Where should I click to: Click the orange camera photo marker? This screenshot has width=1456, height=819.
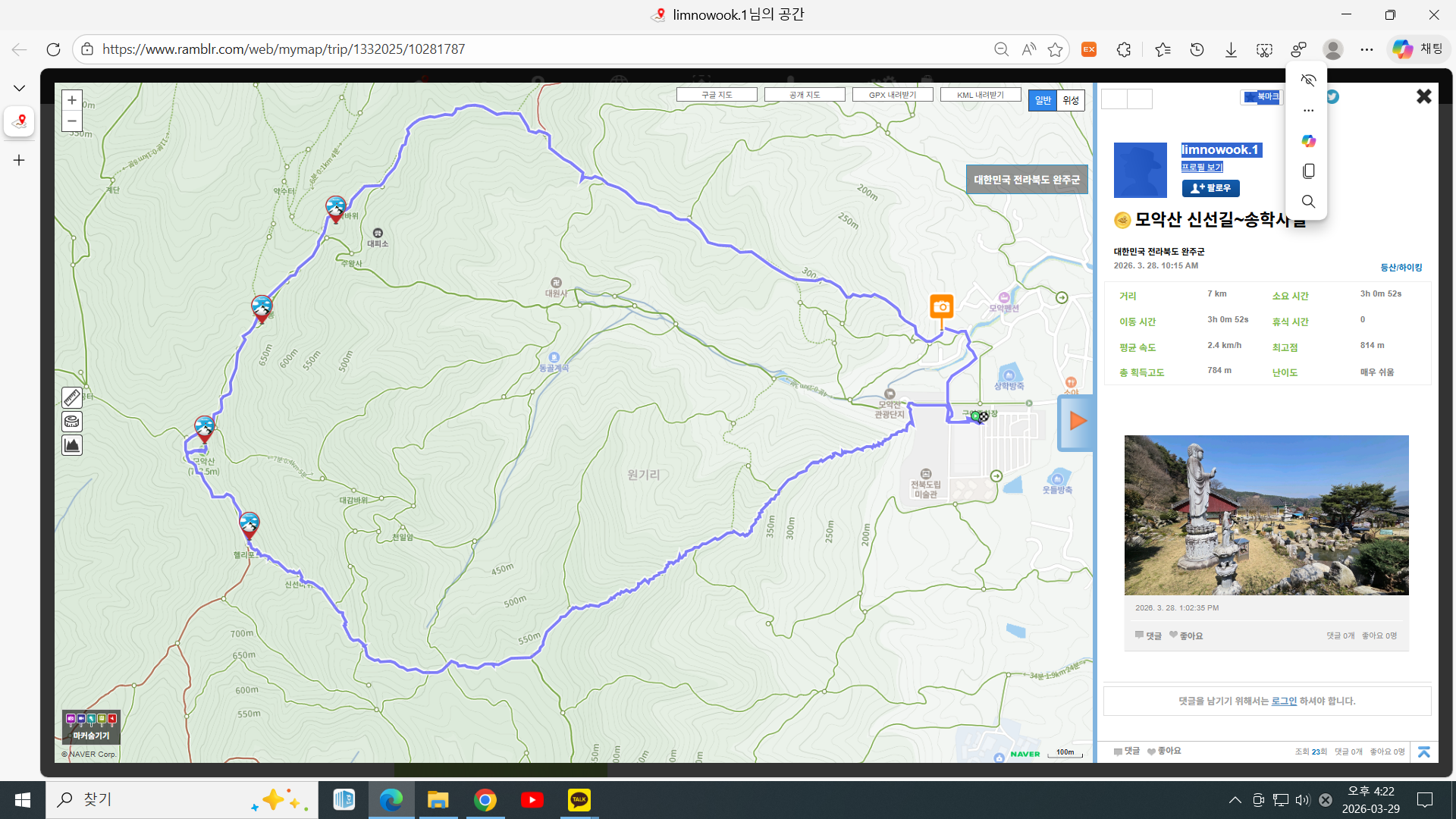point(941,306)
